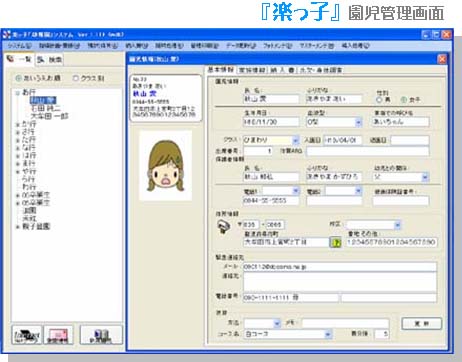Open the コース名 dropdown showing 白コース
This screenshot has width=462, height=362.
pyautogui.click(x=328, y=334)
